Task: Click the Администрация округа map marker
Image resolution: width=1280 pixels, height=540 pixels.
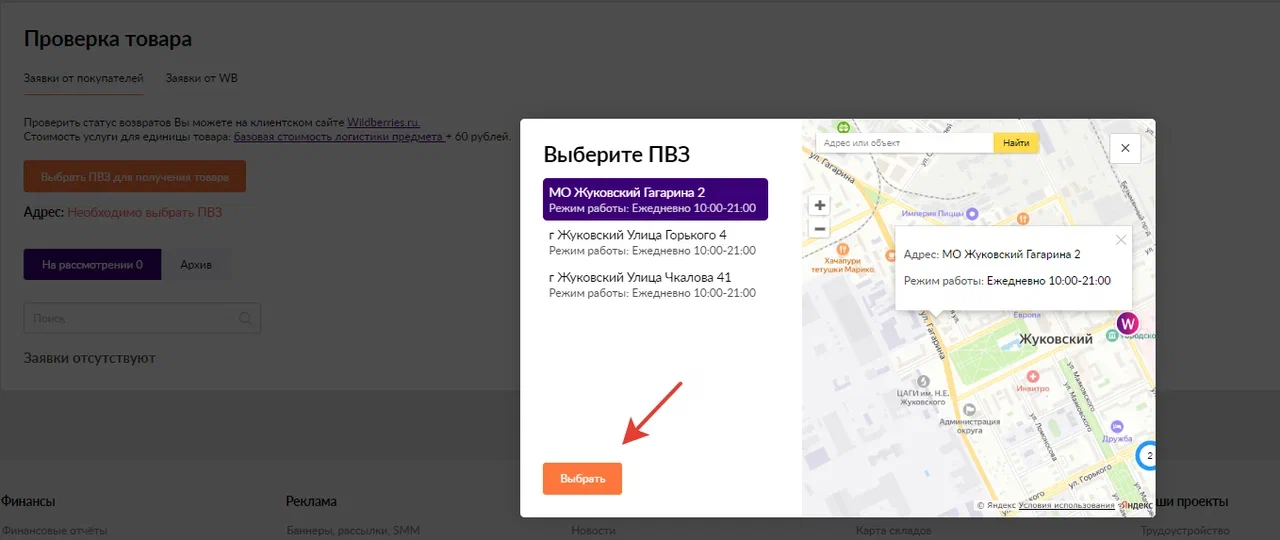Action: (x=969, y=408)
